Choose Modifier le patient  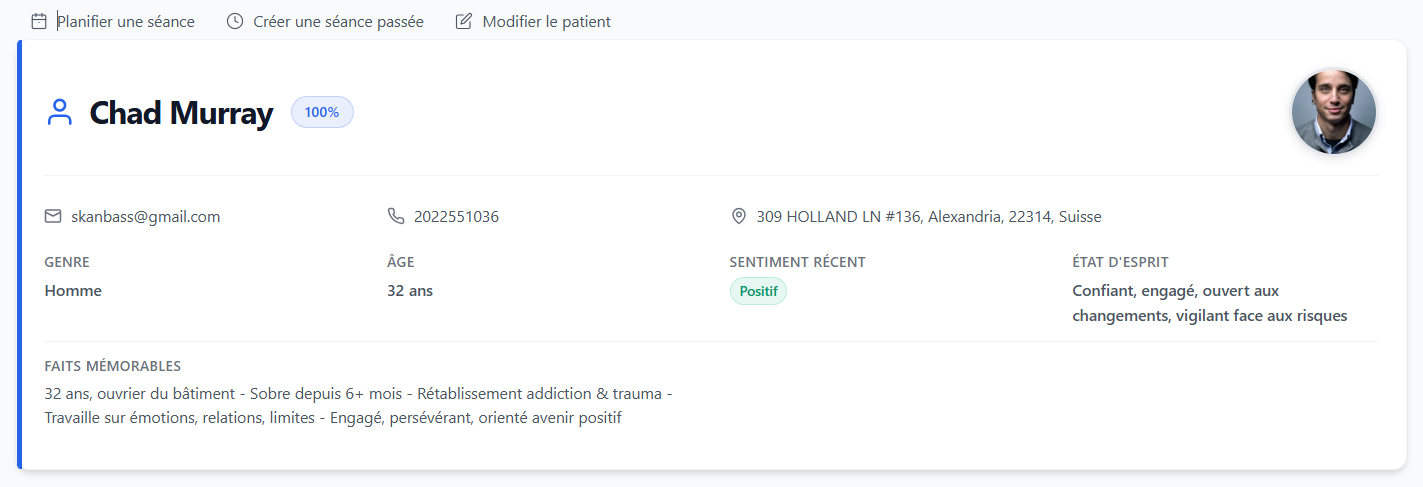coord(546,21)
